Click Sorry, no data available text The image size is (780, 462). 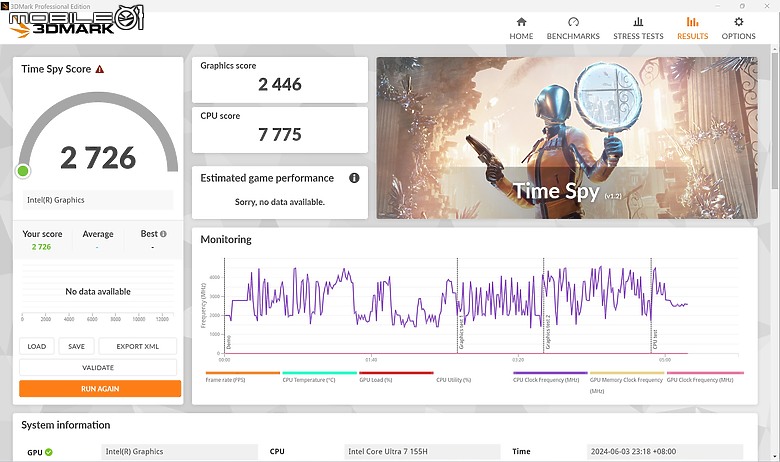tap(280, 202)
